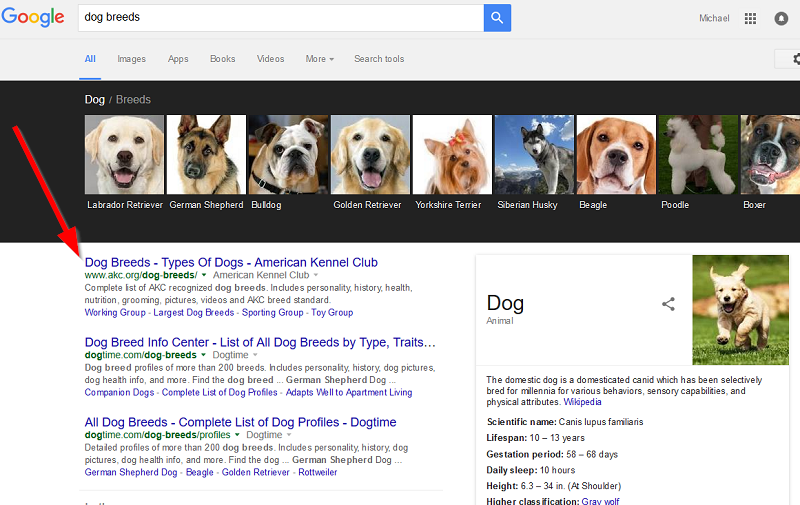Click the Gestation period row
The width and height of the screenshot is (800, 505).
click(552, 454)
